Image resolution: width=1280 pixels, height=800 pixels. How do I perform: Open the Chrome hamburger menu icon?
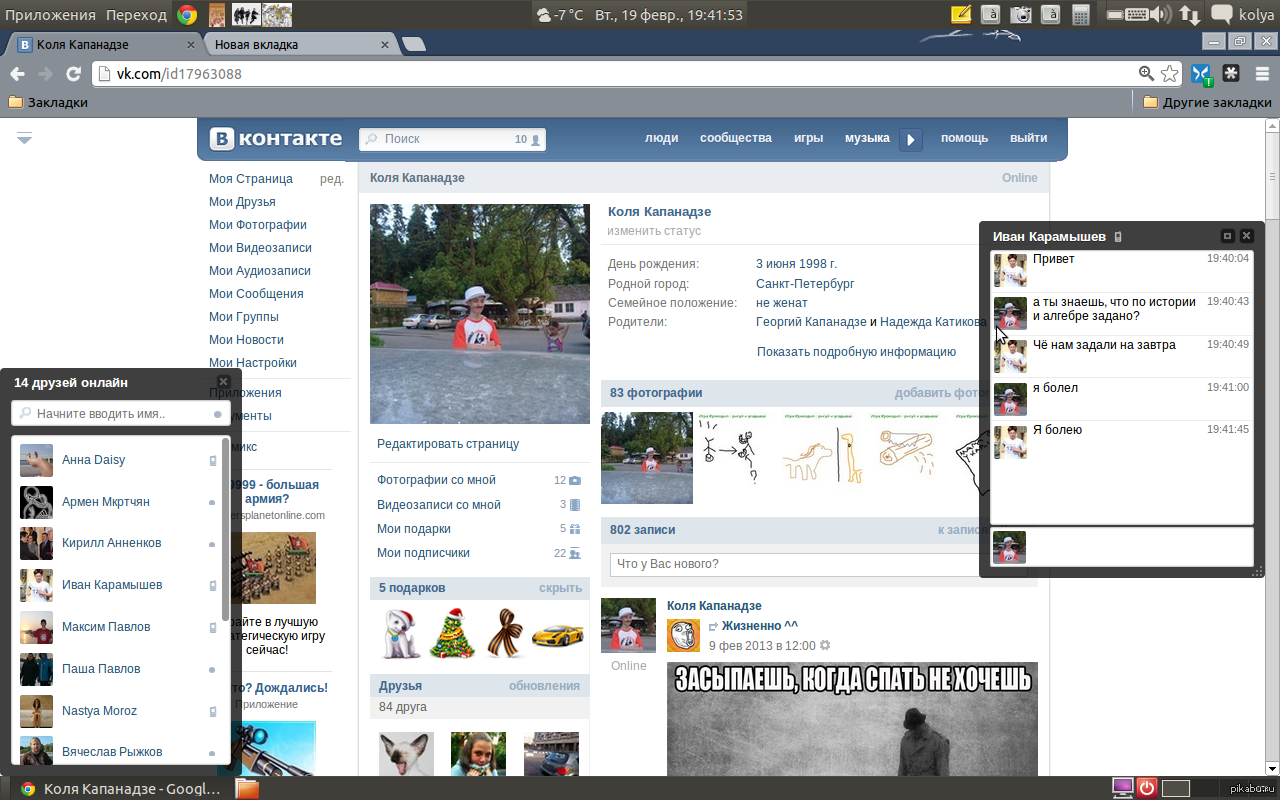1263,74
